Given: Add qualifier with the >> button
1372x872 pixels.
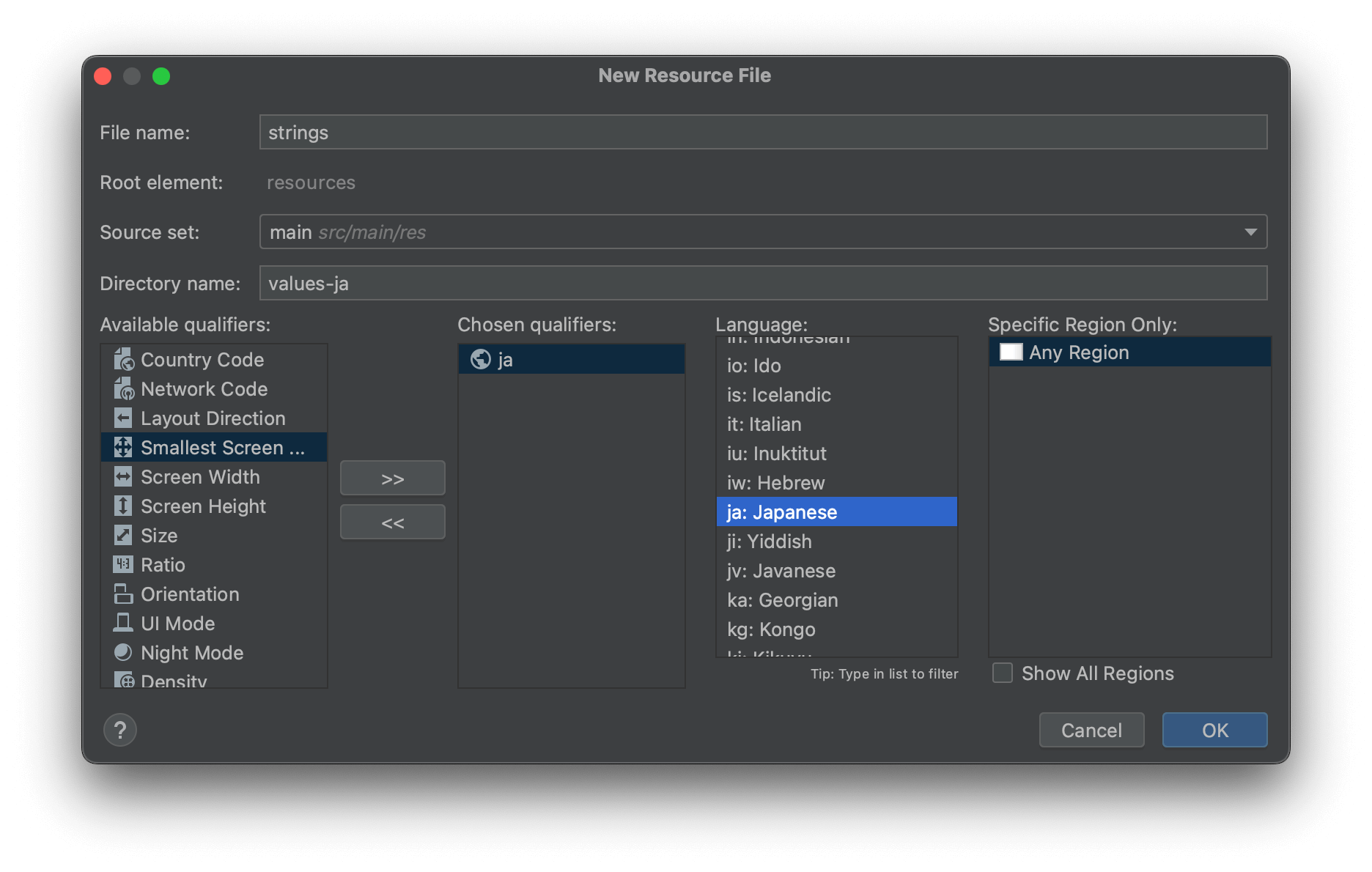Looking at the screenshot, I should pyautogui.click(x=393, y=479).
